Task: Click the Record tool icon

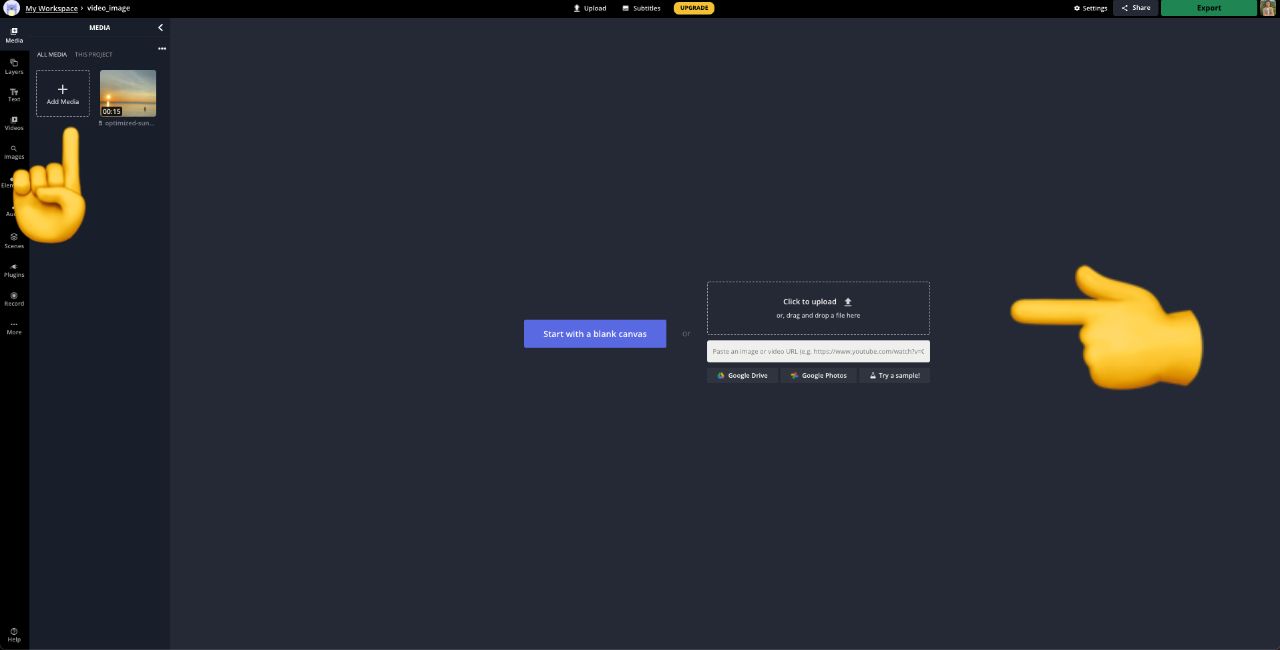Action: pos(14,298)
